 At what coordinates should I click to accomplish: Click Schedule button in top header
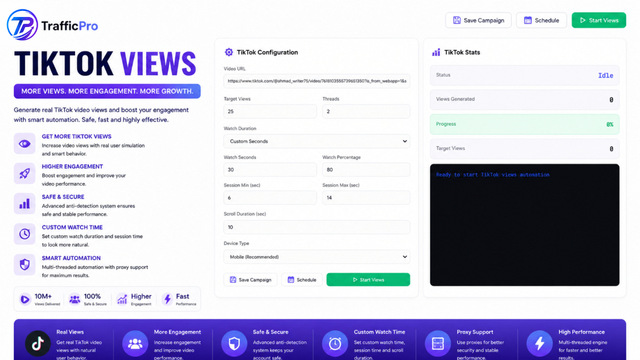(x=541, y=20)
